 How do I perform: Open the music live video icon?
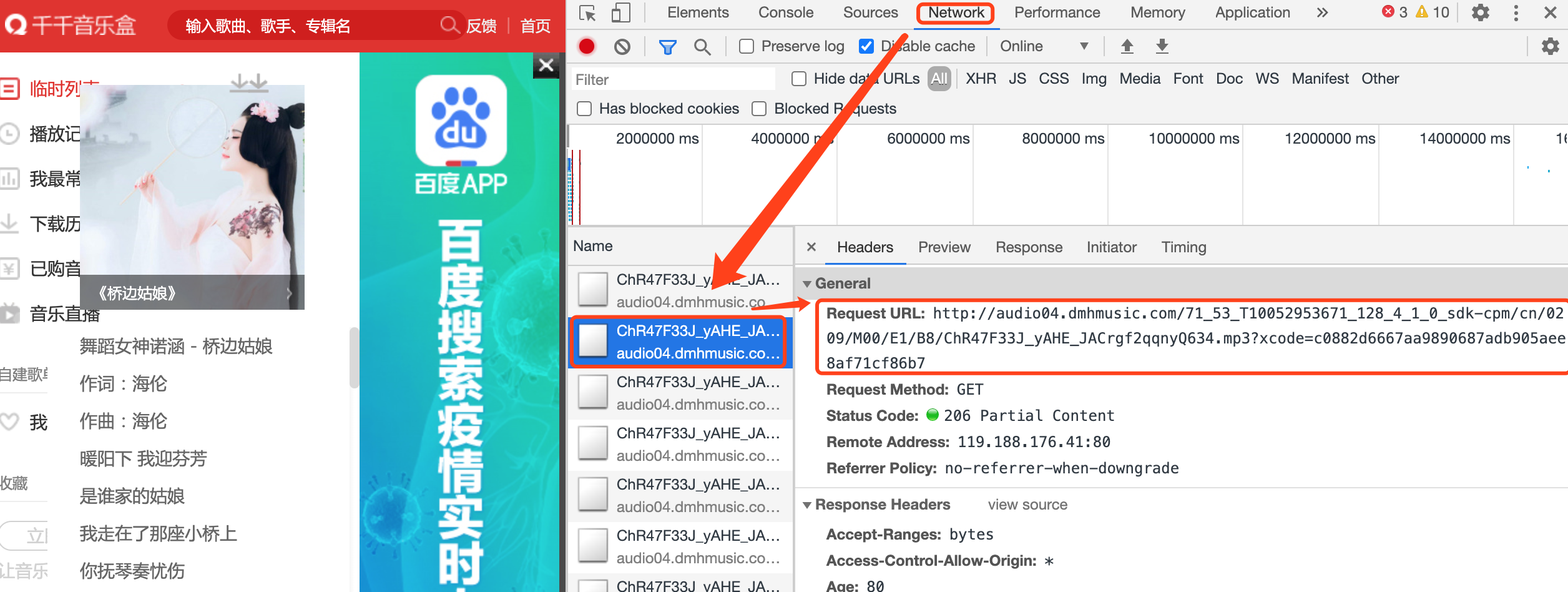10,313
